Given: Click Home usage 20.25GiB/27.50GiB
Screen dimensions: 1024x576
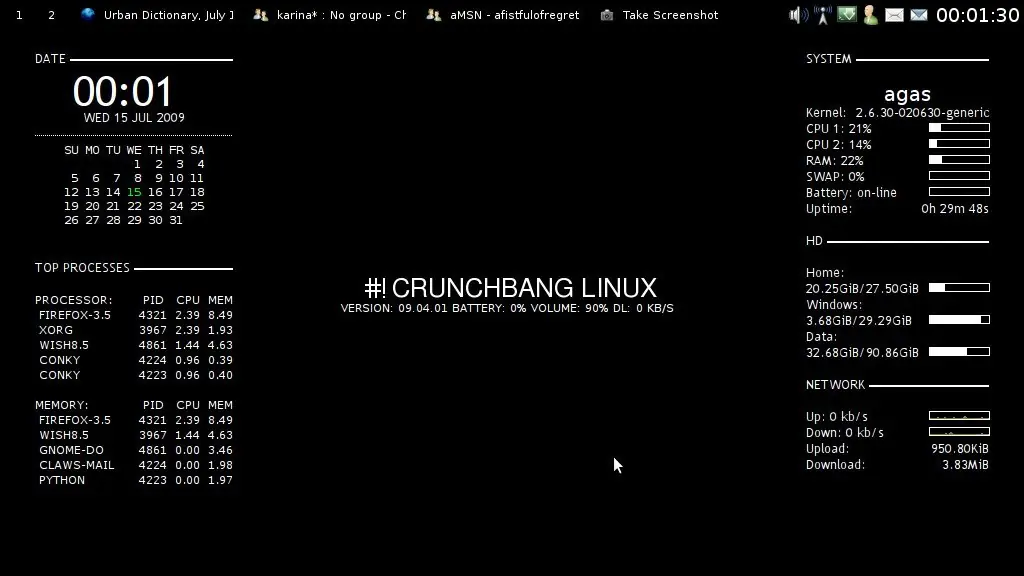Looking at the screenshot, I should pyautogui.click(x=862, y=289).
